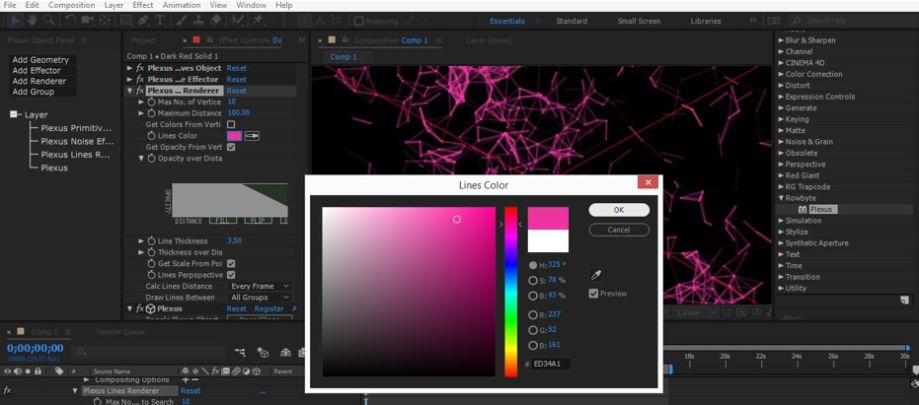Click the Line Thickness stopwatch icon
The image size is (919, 405).
(x=152, y=241)
